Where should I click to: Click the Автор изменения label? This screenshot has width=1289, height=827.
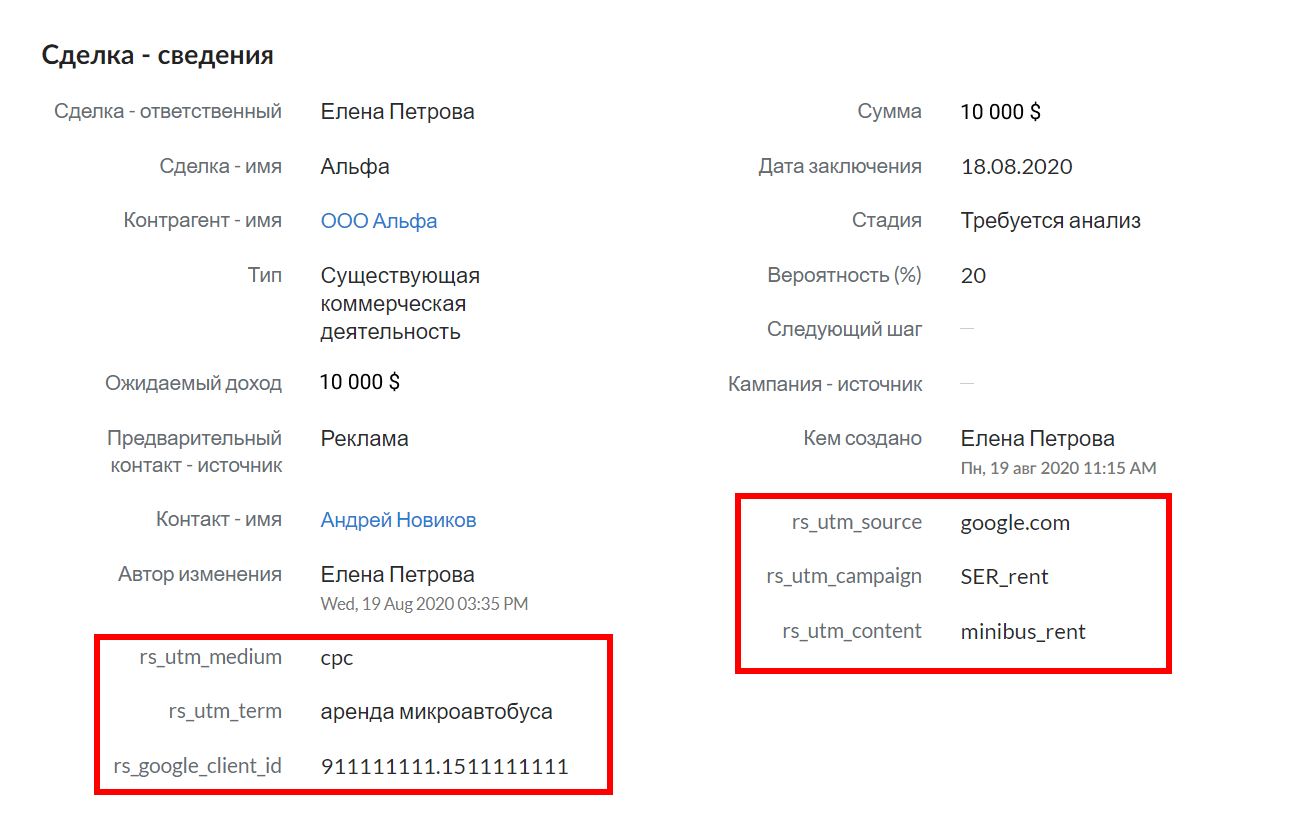click(200, 574)
